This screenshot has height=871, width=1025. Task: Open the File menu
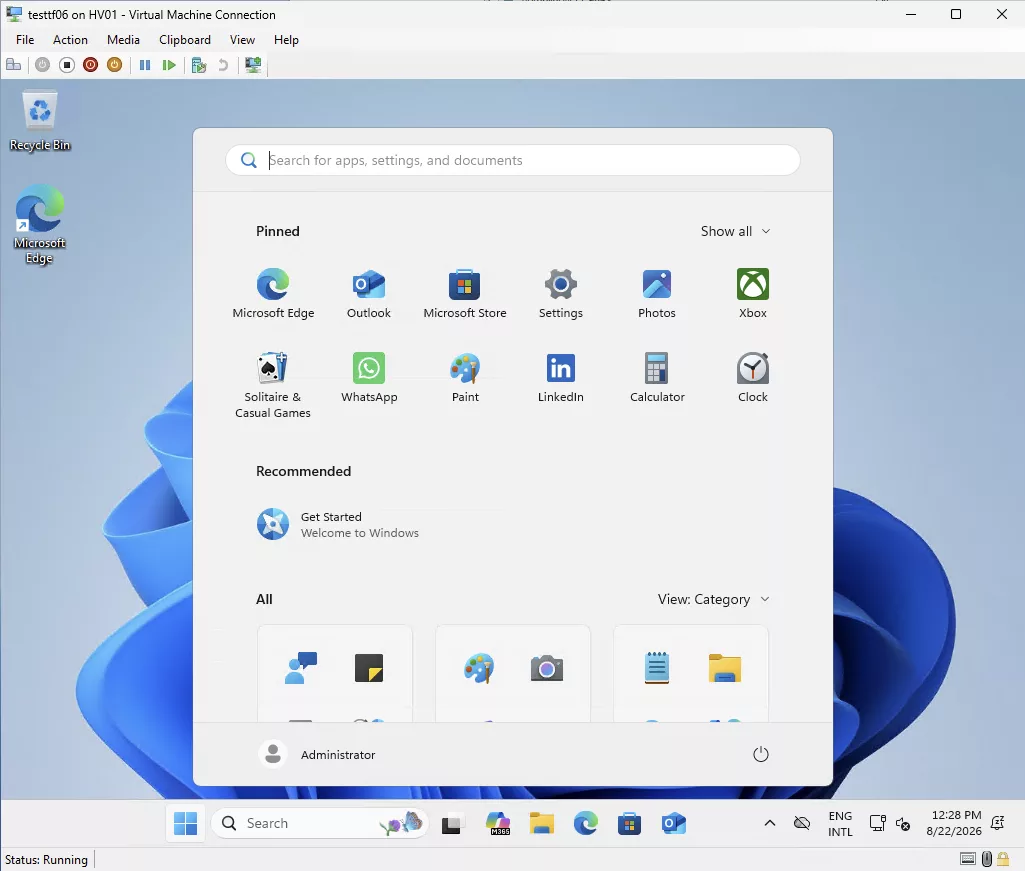click(x=25, y=40)
